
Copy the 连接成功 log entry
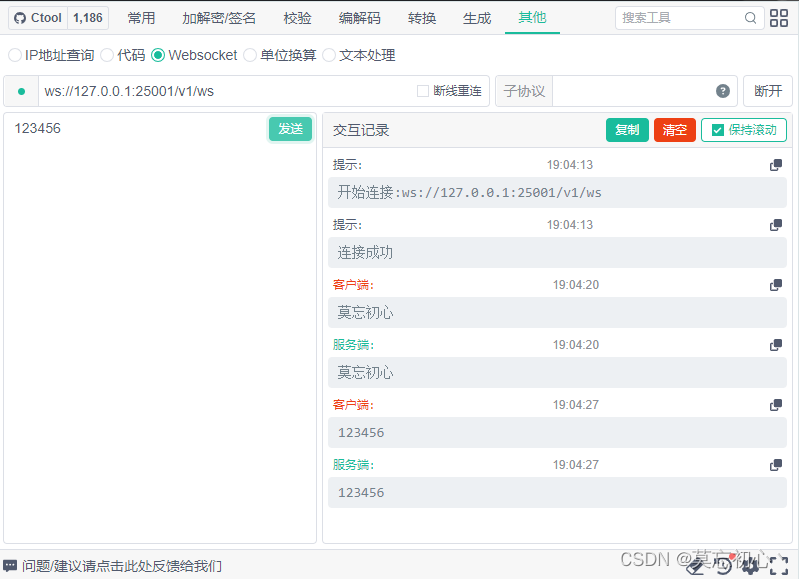(x=776, y=225)
